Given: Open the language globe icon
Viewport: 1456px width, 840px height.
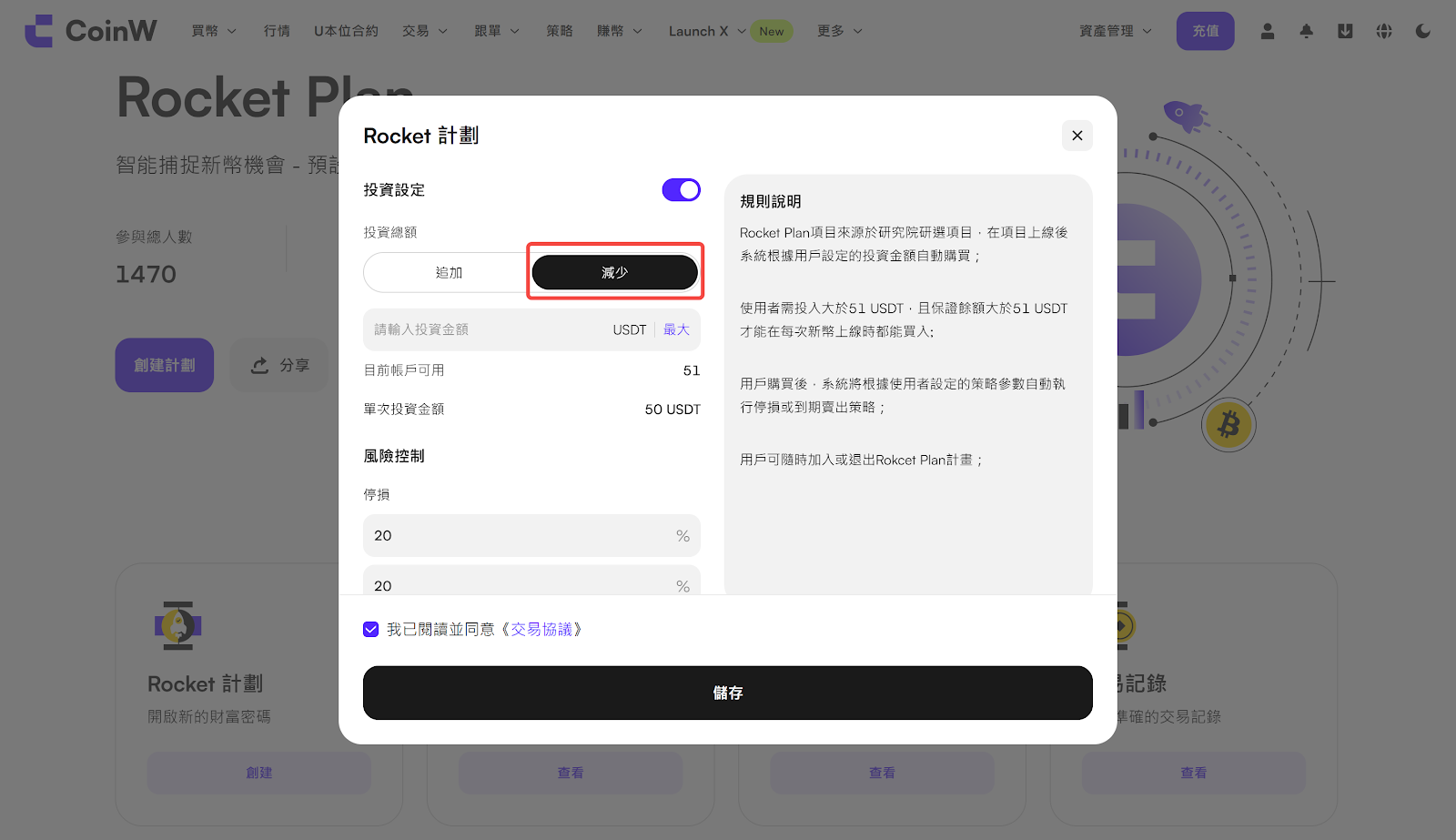Looking at the screenshot, I should pos(1384,31).
